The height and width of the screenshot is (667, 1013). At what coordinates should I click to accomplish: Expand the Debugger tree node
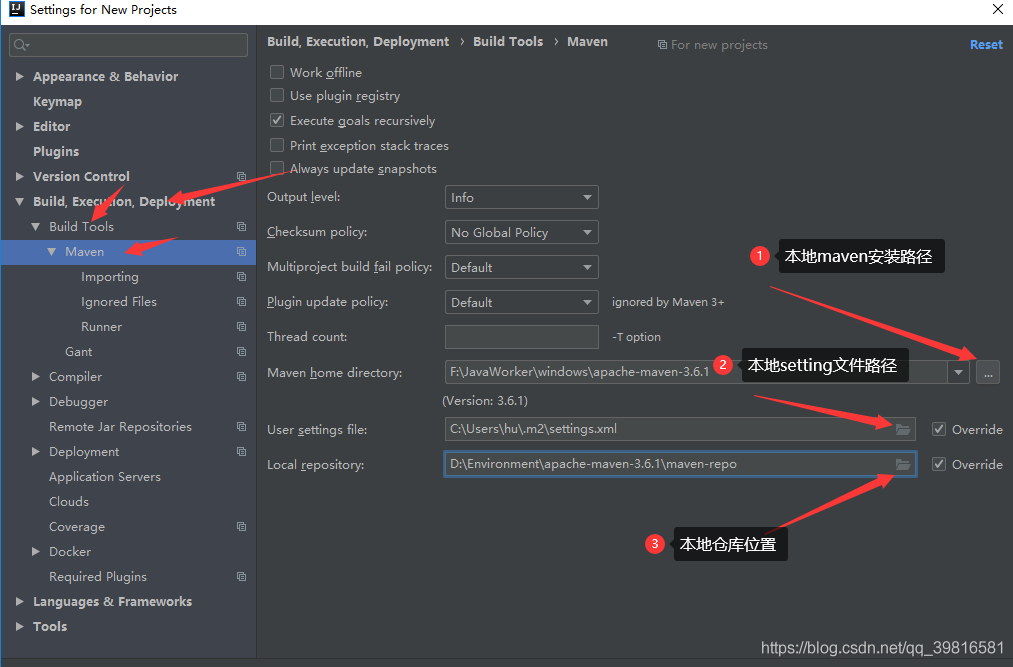point(36,401)
